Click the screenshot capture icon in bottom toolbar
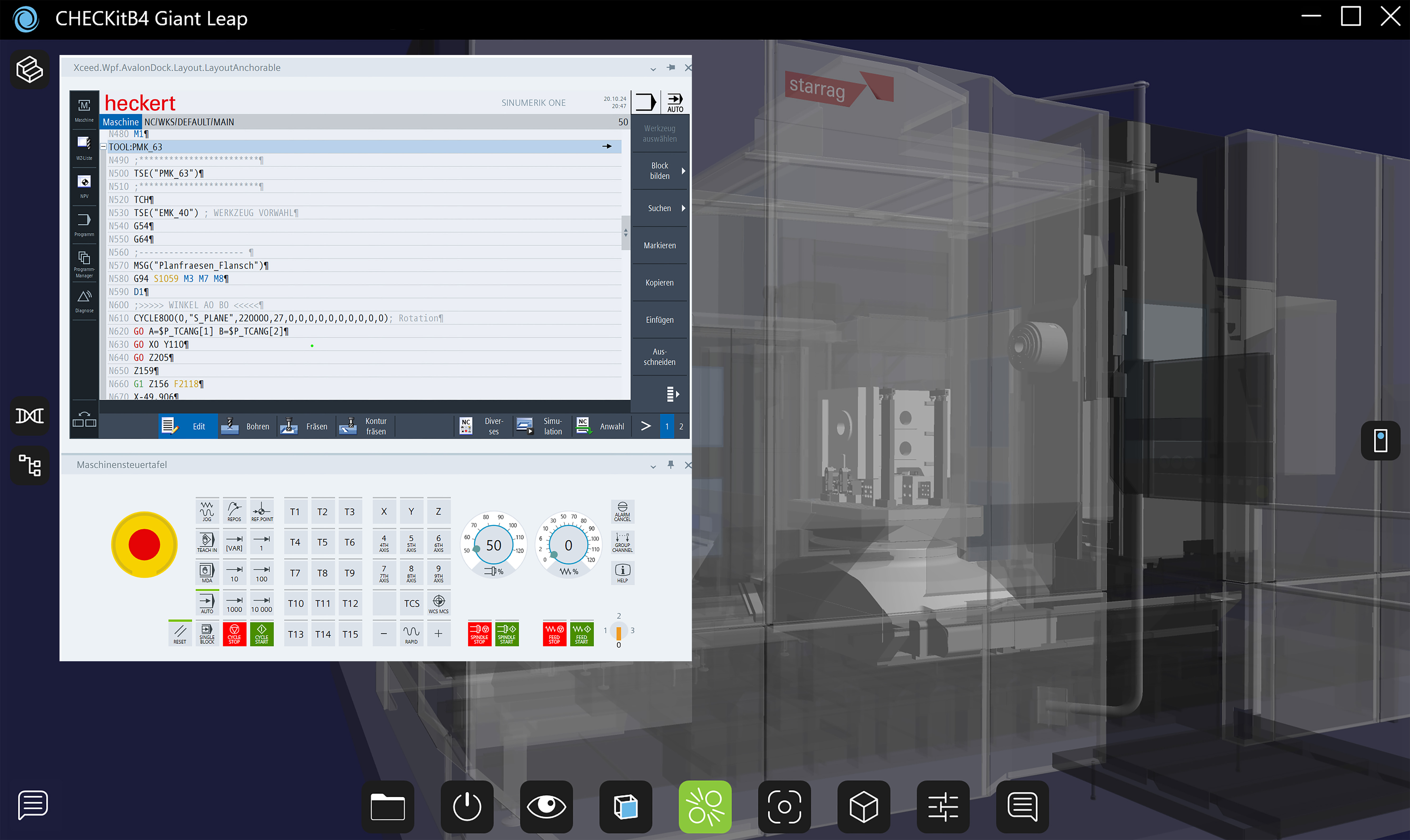Viewport: 1410px width, 840px height. [784, 807]
